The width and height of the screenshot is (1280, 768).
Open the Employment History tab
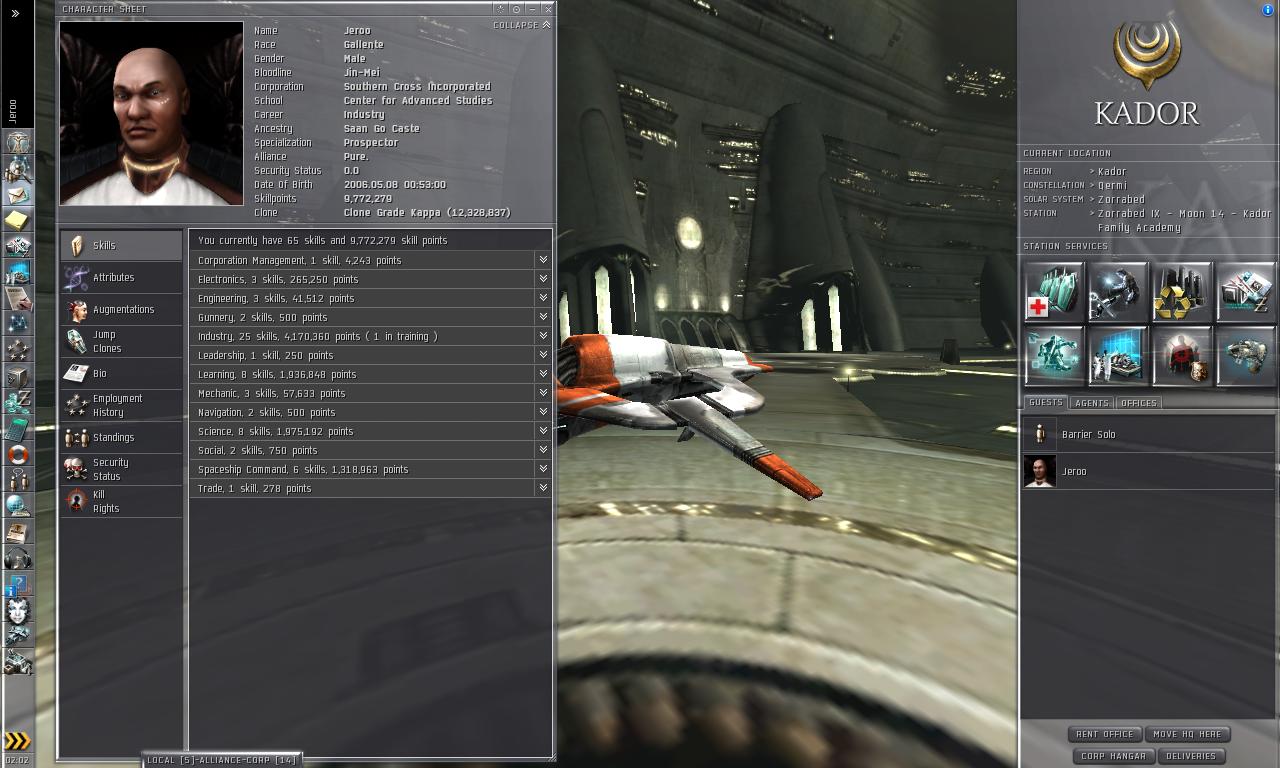click(x=121, y=405)
